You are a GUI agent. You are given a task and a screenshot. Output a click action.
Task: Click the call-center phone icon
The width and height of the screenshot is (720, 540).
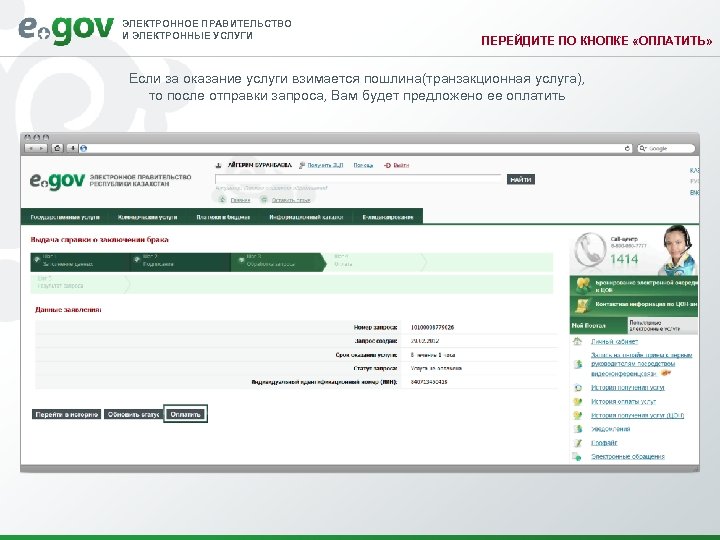pyautogui.click(x=591, y=249)
